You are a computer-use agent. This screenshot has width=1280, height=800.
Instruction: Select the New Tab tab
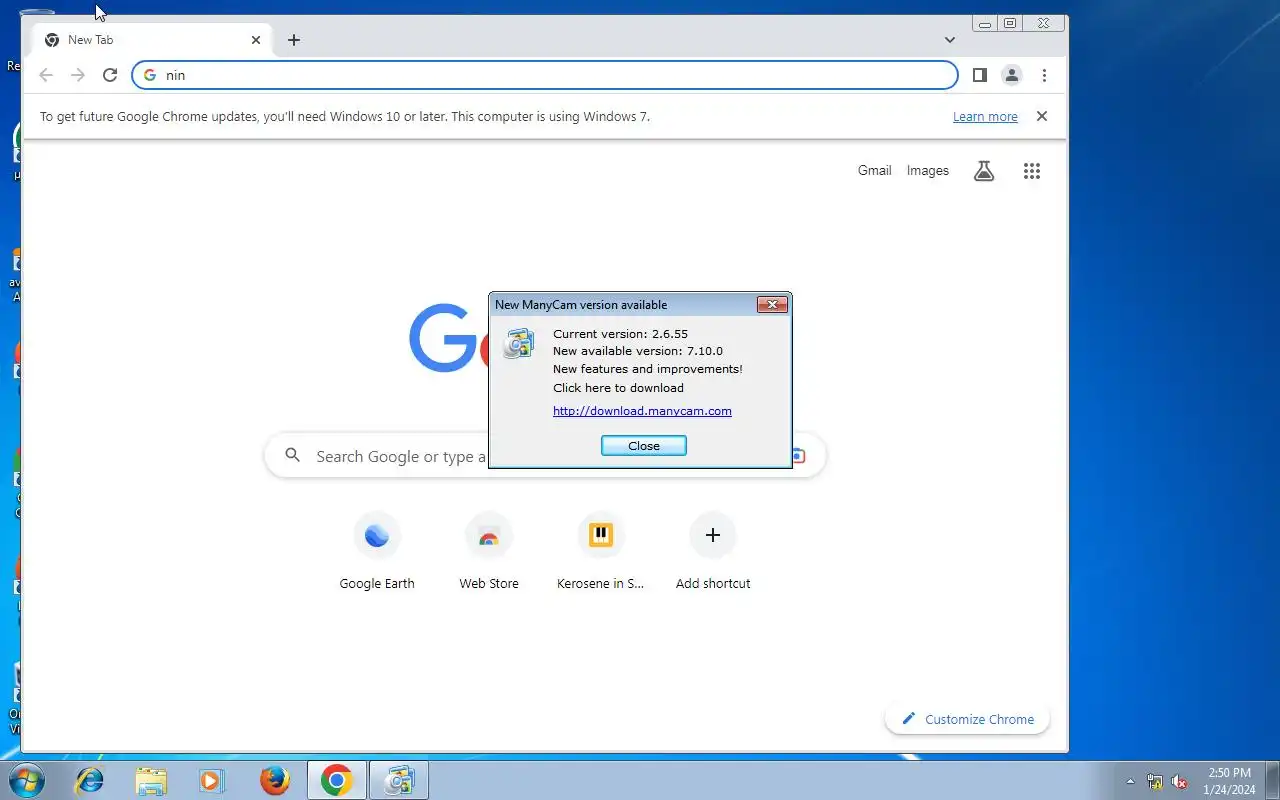tap(150, 40)
